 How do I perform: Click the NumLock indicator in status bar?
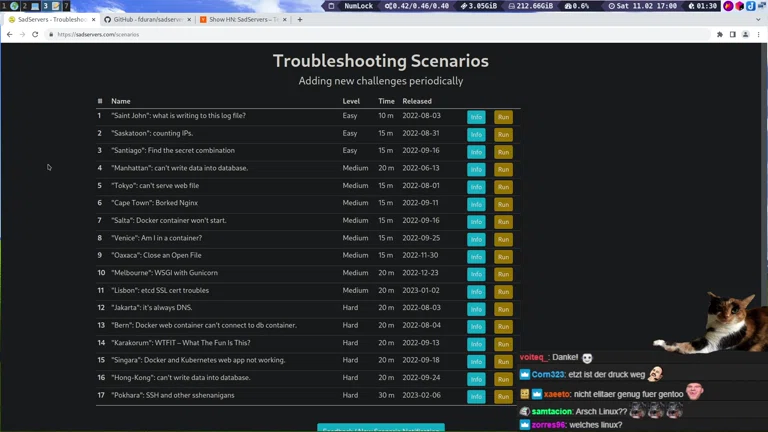[x=358, y=6]
